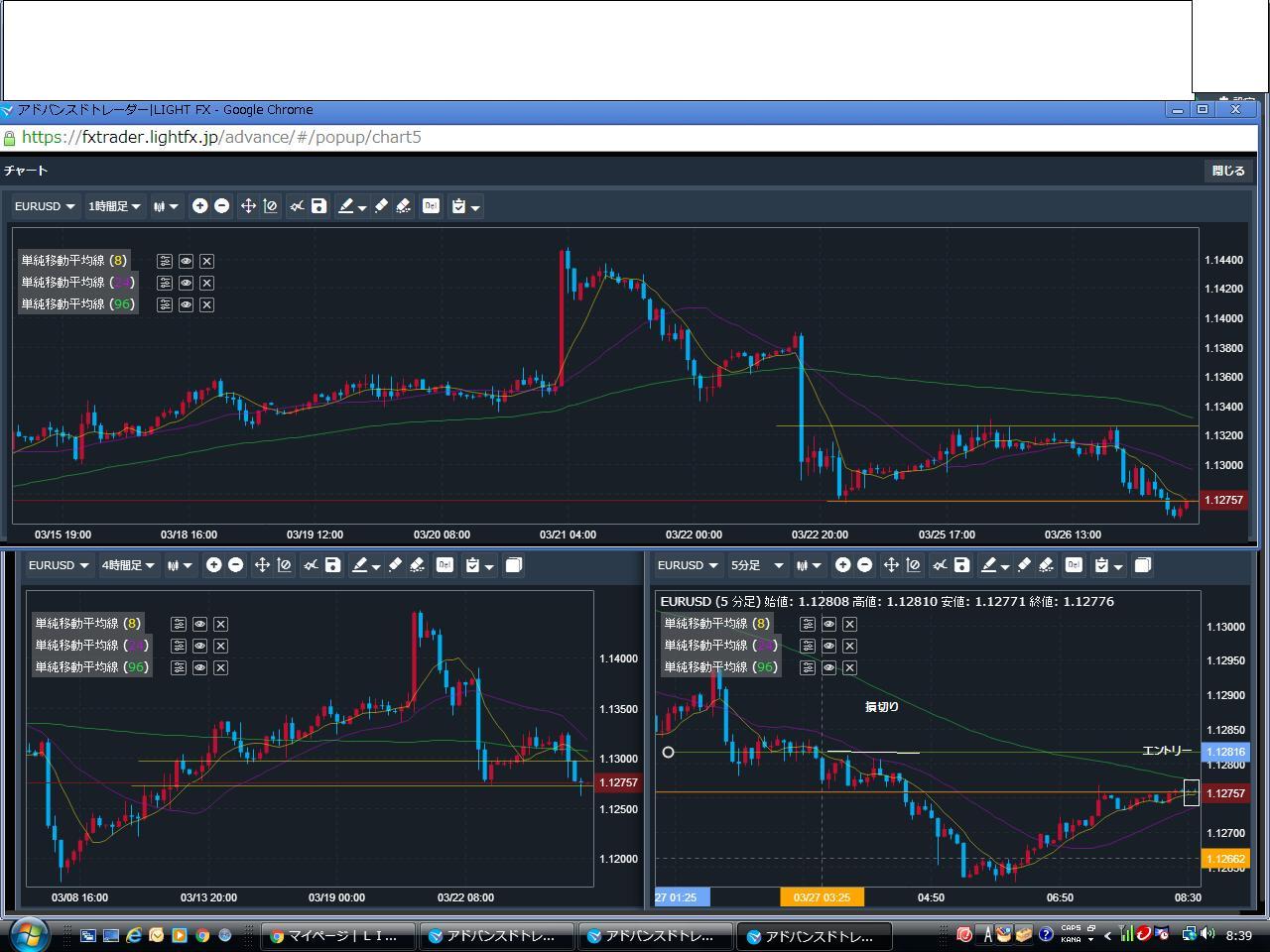Open settings for the 96-period SMA on the 5-minute chart
Image resolution: width=1270 pixels, height=952 pixels.
tap(808, 667)
